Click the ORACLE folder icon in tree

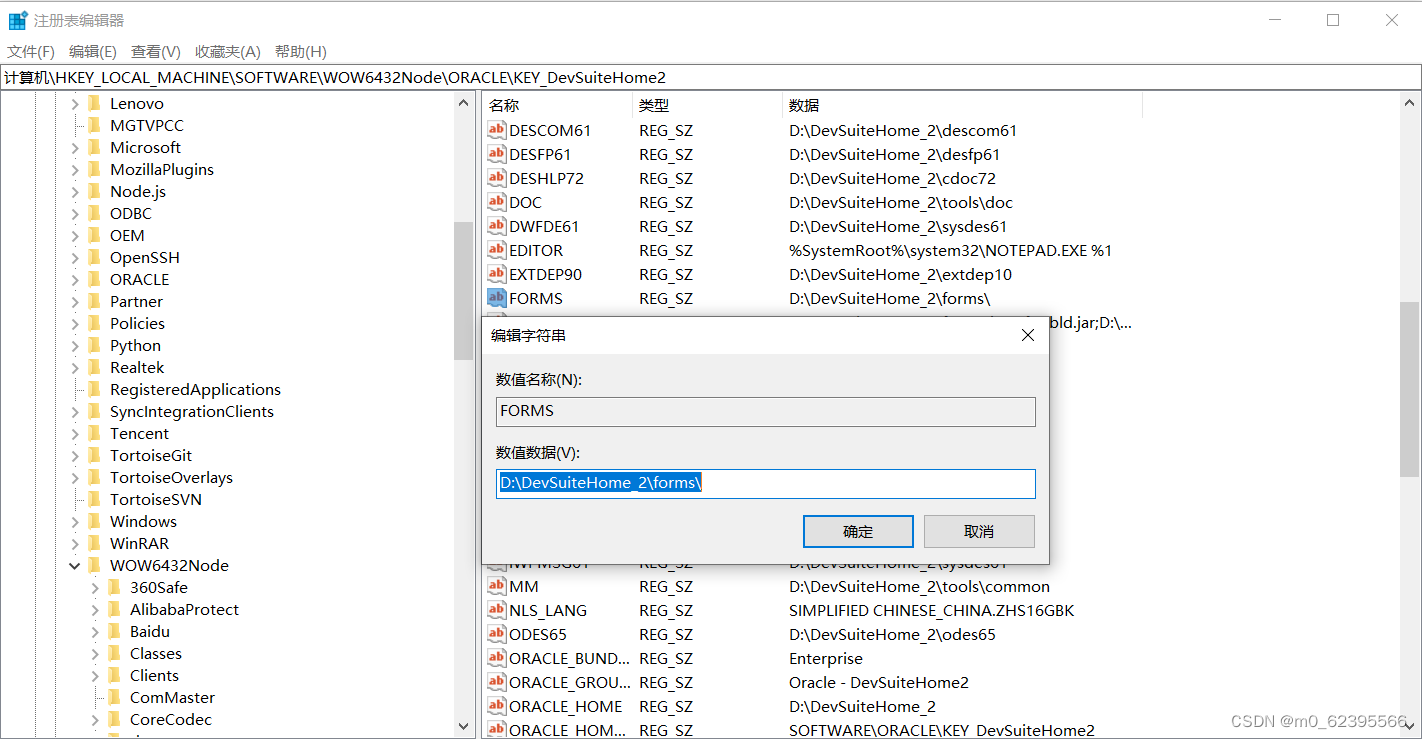[x=94, y=279]
